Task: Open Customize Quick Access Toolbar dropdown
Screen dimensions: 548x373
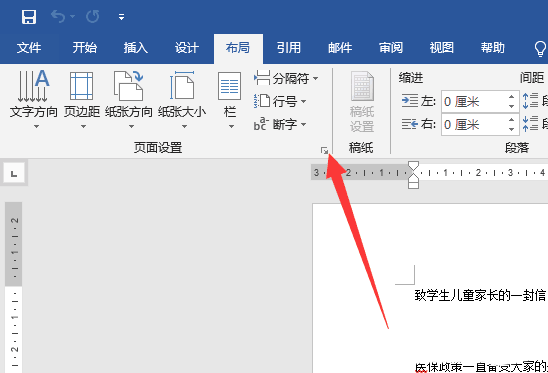Action: tap(121, 17)
